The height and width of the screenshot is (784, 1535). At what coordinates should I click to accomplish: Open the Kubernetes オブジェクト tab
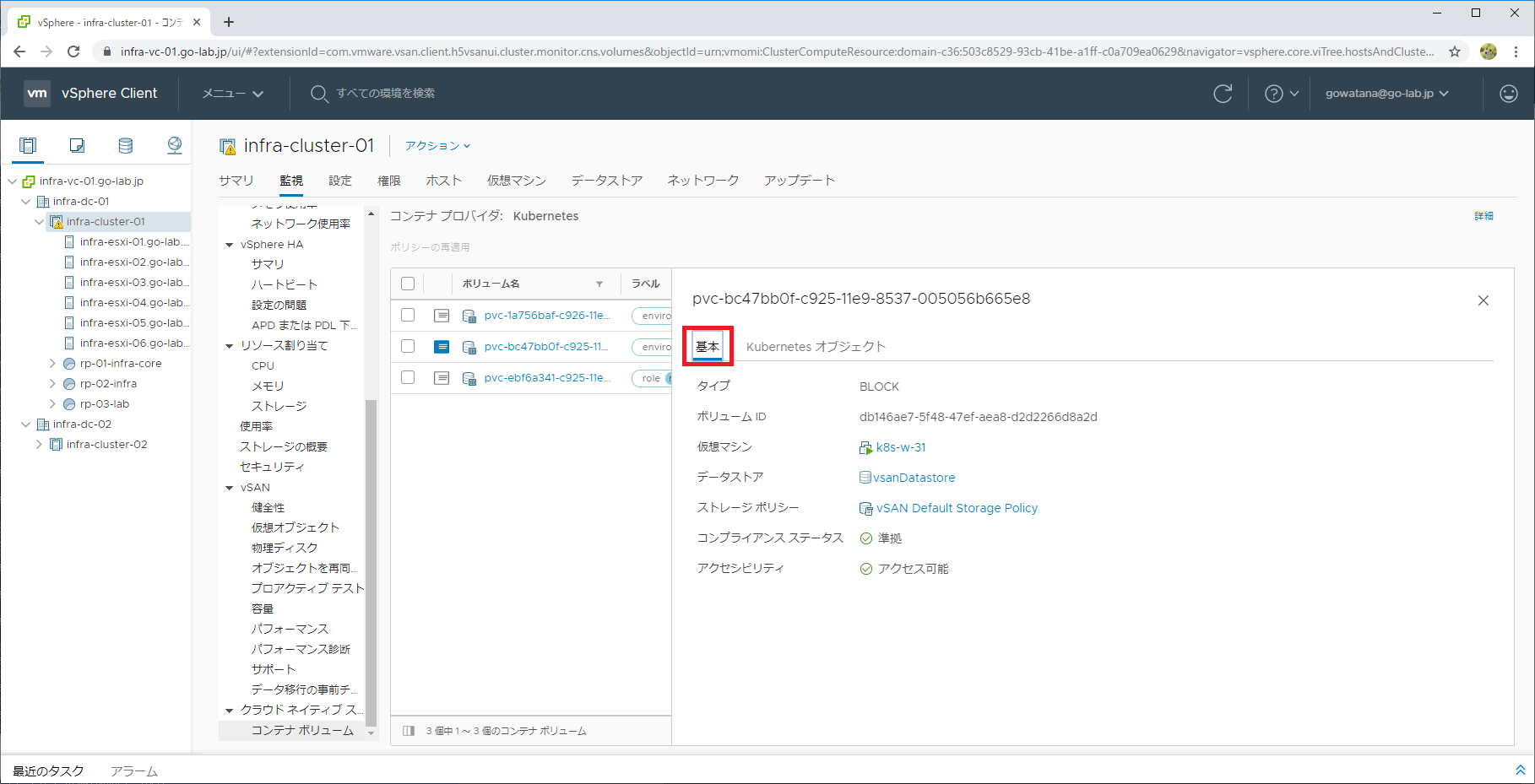click(816, 347)
